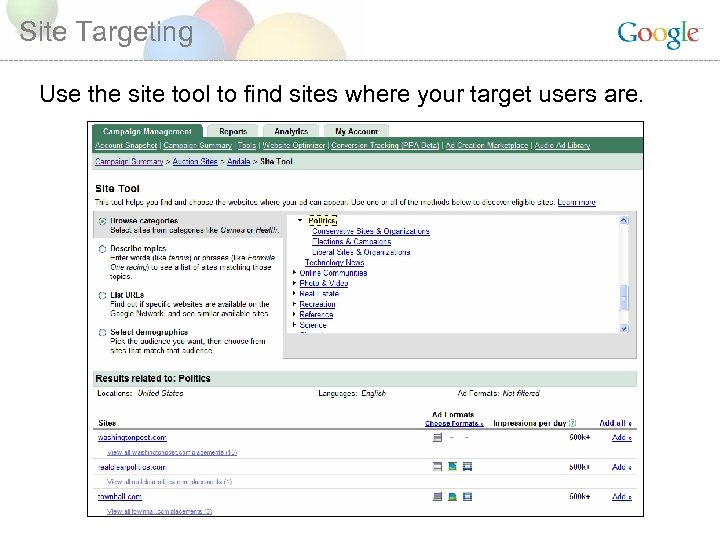Open the washingtonpost.com site link
The image size is (720, 540).
pyautogui.click(x=132, y=438)
